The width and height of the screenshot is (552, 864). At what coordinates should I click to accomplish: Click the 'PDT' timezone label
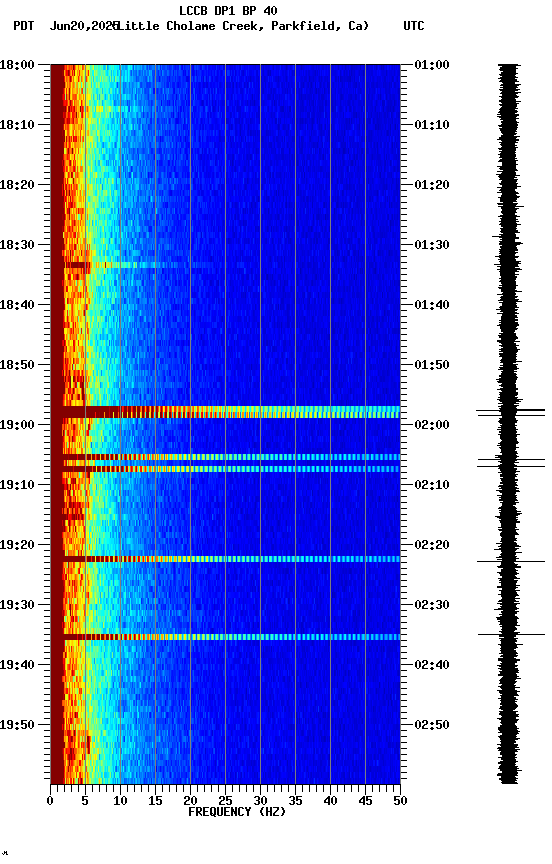(24, 26)
